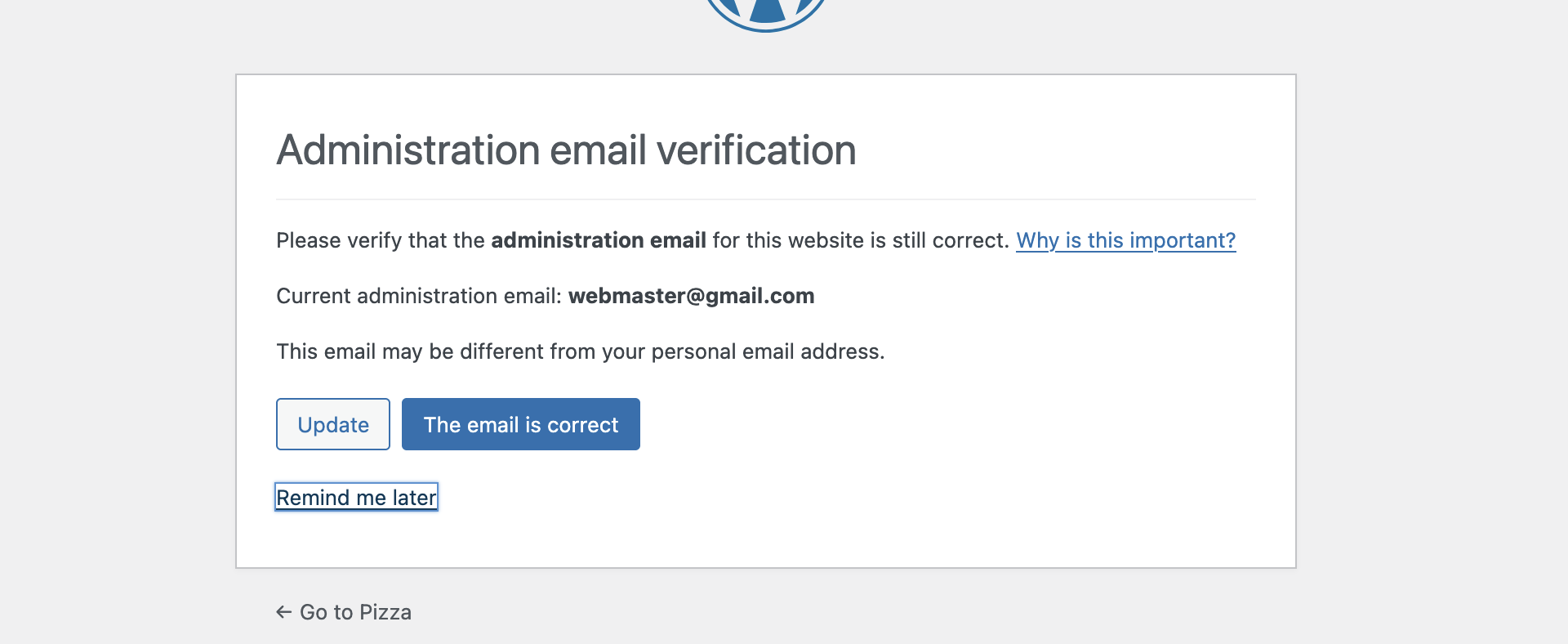Click the webmaster@gmail.com email address text

click(692, 296)
